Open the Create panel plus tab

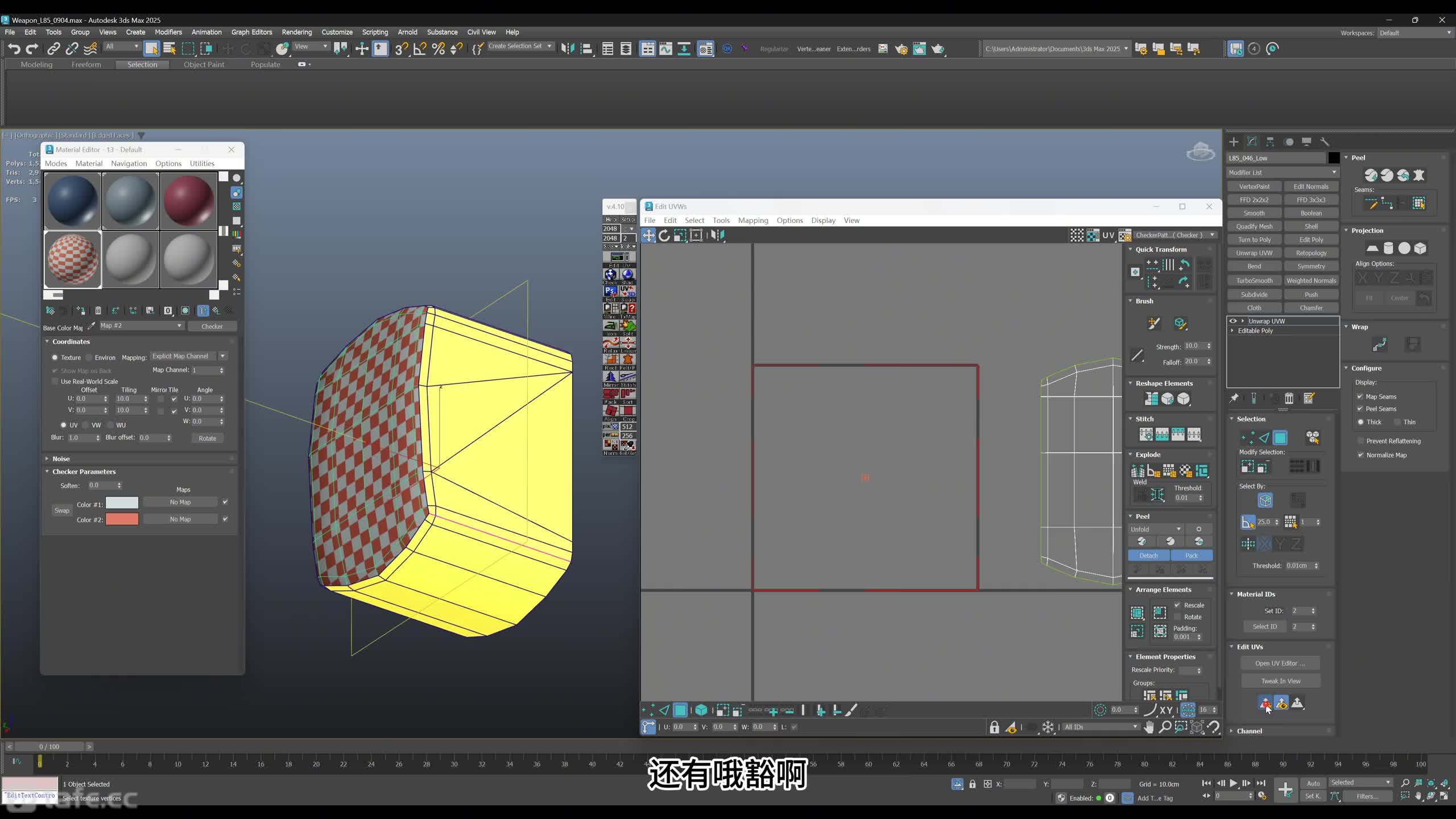click(x=1234, y=142)
